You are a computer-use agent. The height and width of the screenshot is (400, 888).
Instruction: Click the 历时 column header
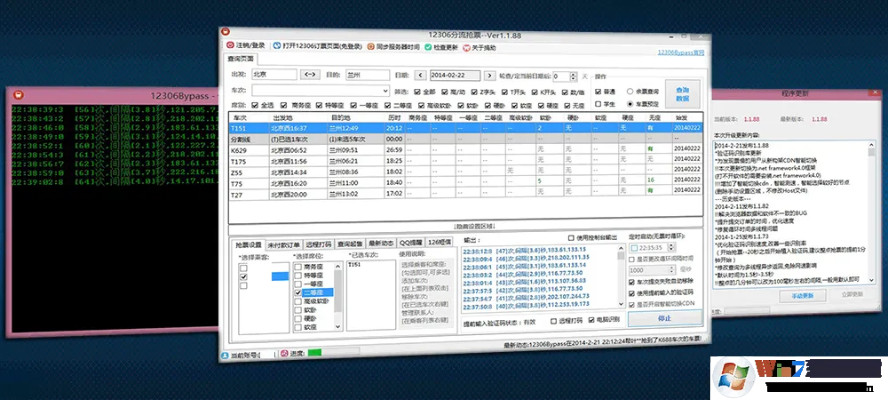pyautogui.click(x=395, y=117)
